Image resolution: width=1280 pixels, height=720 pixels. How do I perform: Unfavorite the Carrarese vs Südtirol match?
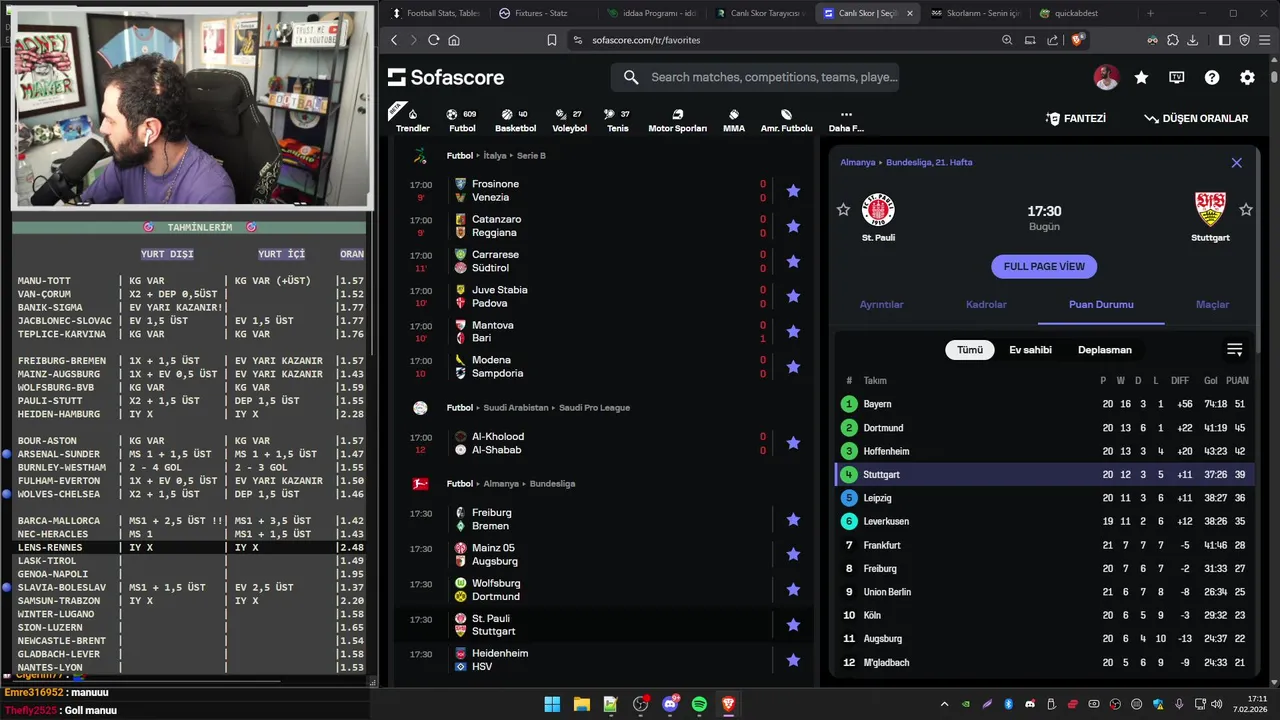click(x=793, y=261)
